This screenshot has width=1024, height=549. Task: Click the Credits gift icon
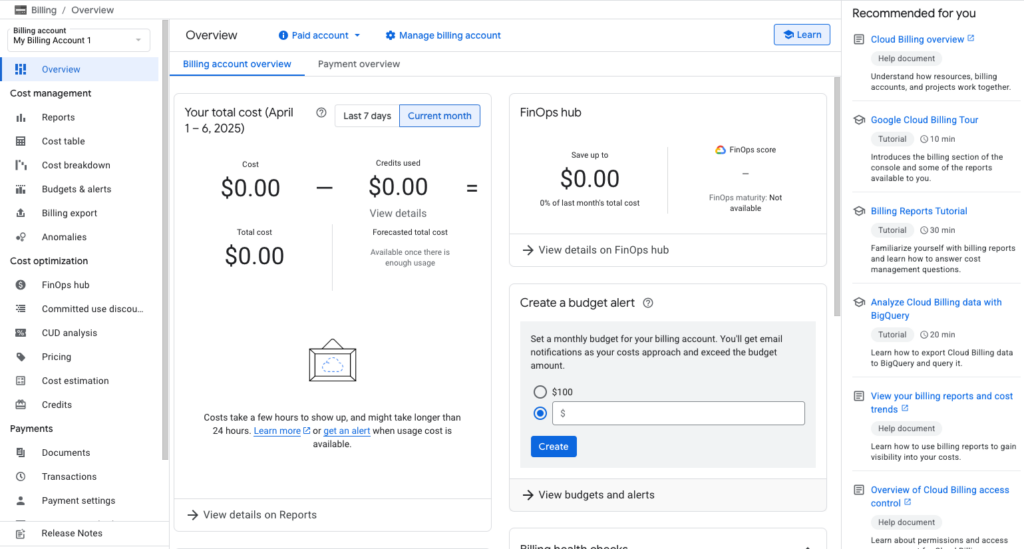click(21, 405)
